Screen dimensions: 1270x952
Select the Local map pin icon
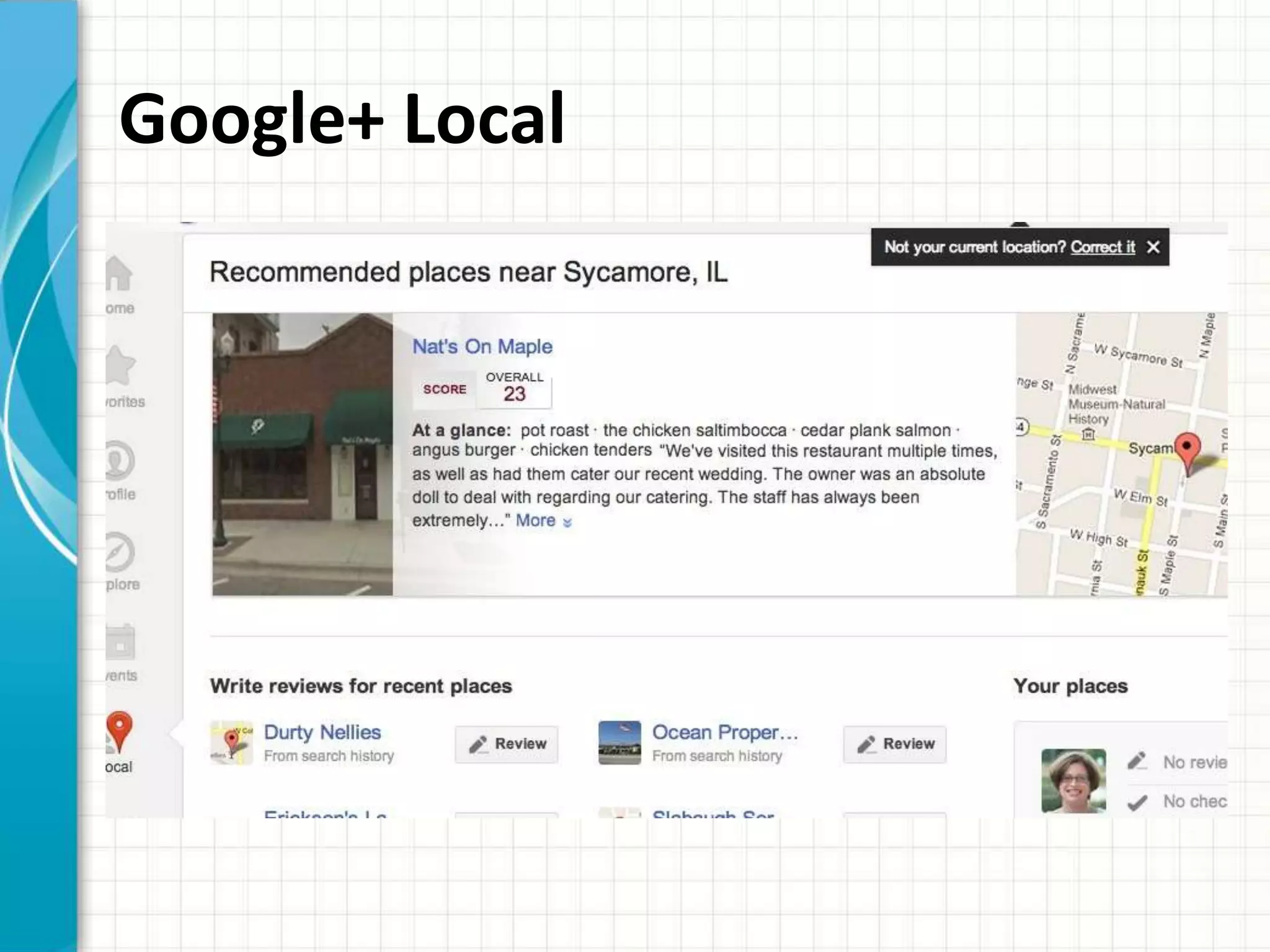[x=119, y=731]
